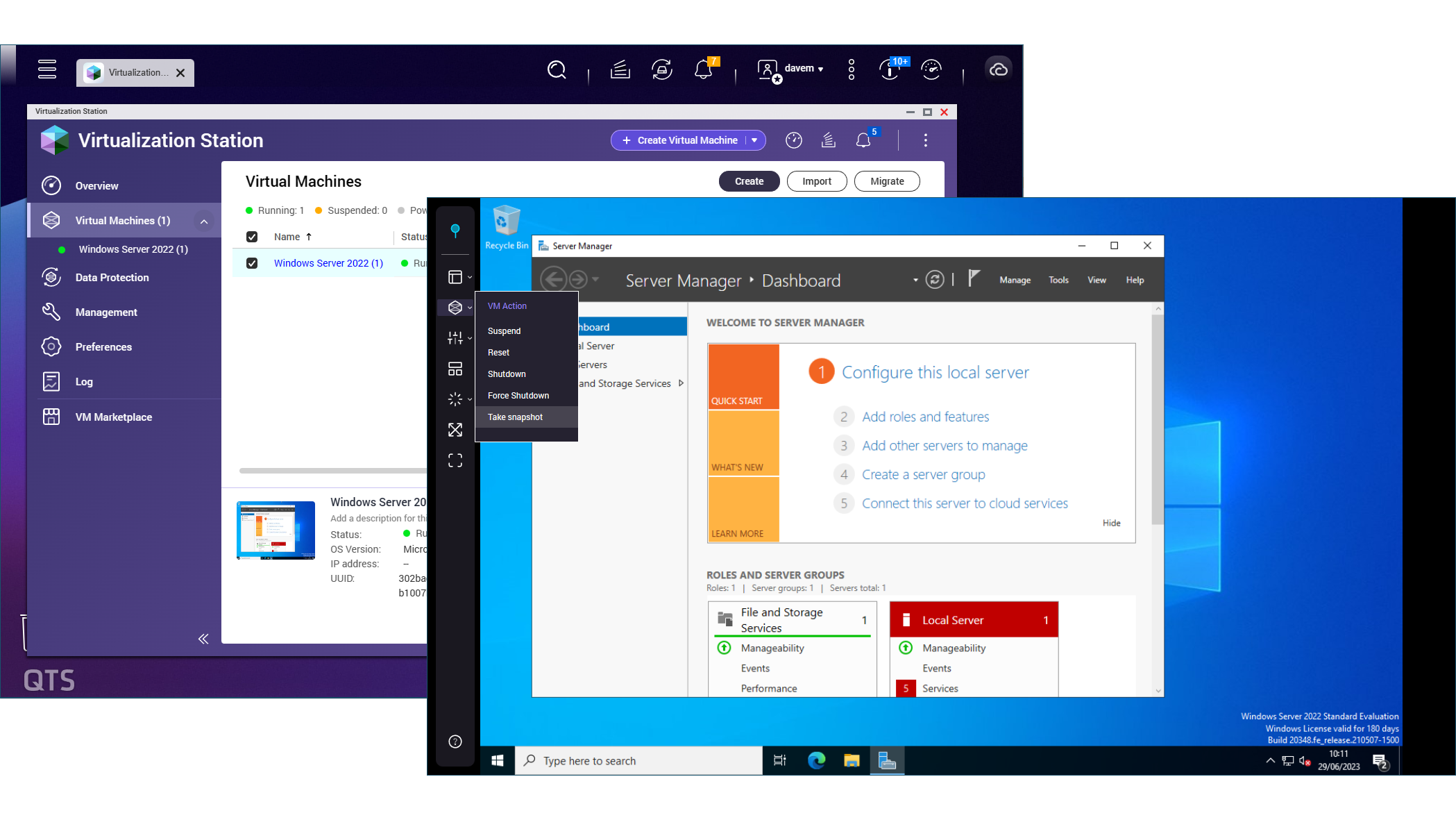
Task: Click the Windows Server VM preview thumbnail
Action: tap(276, 530)
